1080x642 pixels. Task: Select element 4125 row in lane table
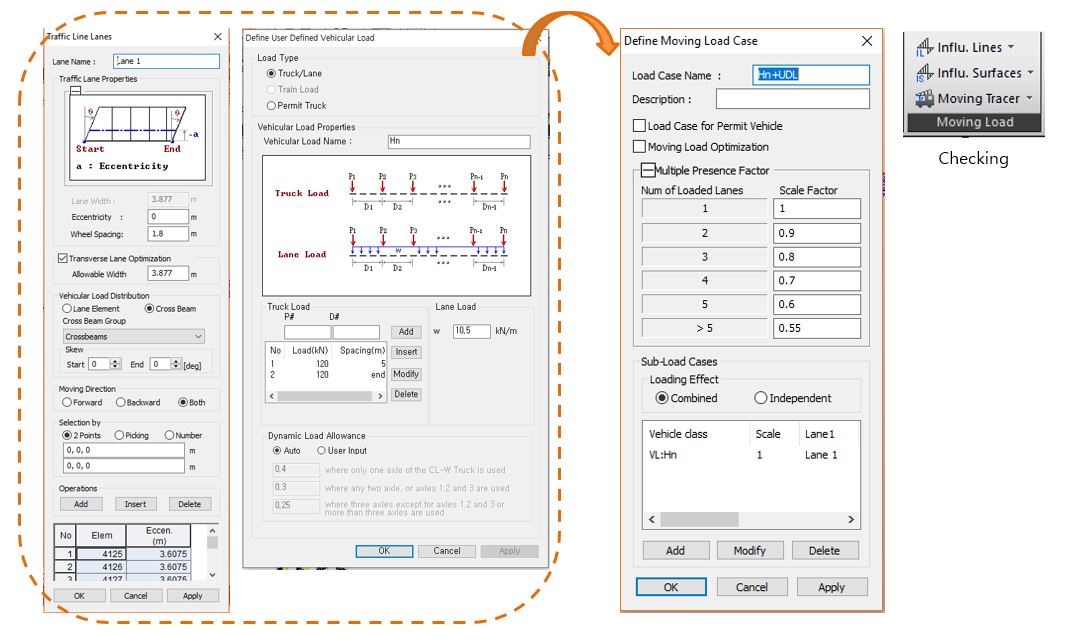[x=123, y=554]
